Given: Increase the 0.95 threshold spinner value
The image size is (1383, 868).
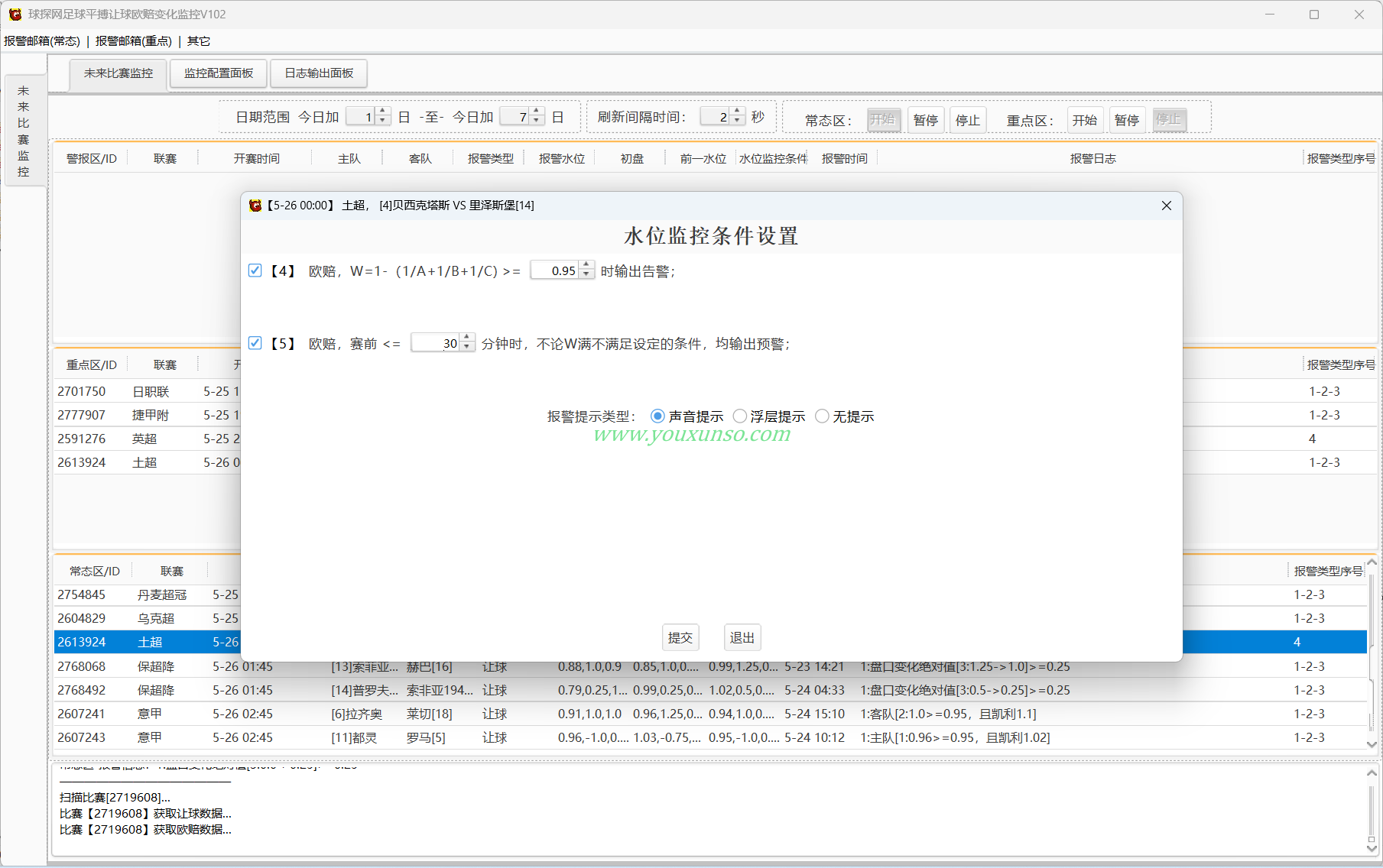Looking at the screenshot, I should pos(586,266).
